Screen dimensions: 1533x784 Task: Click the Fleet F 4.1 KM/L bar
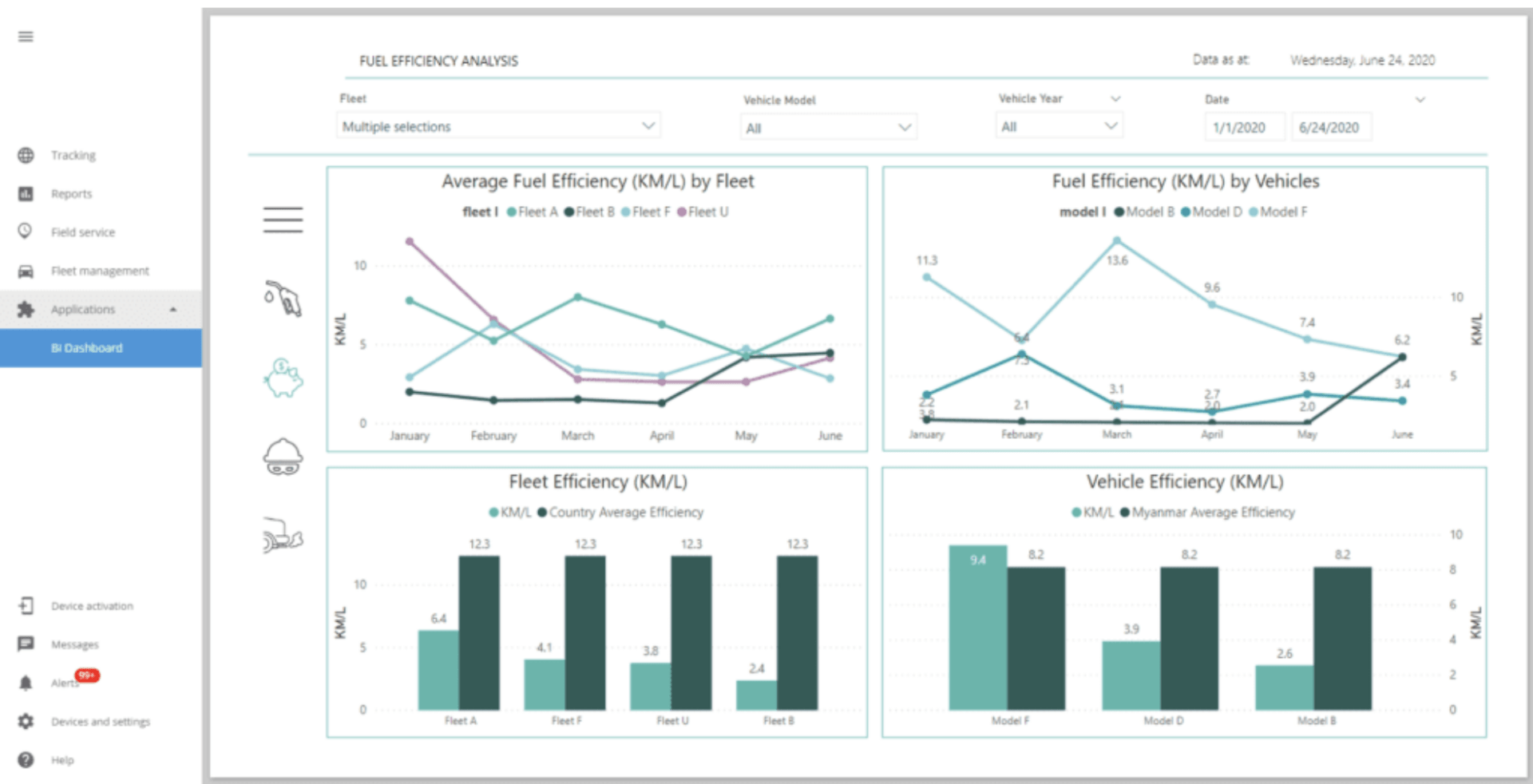click(545, 684)
